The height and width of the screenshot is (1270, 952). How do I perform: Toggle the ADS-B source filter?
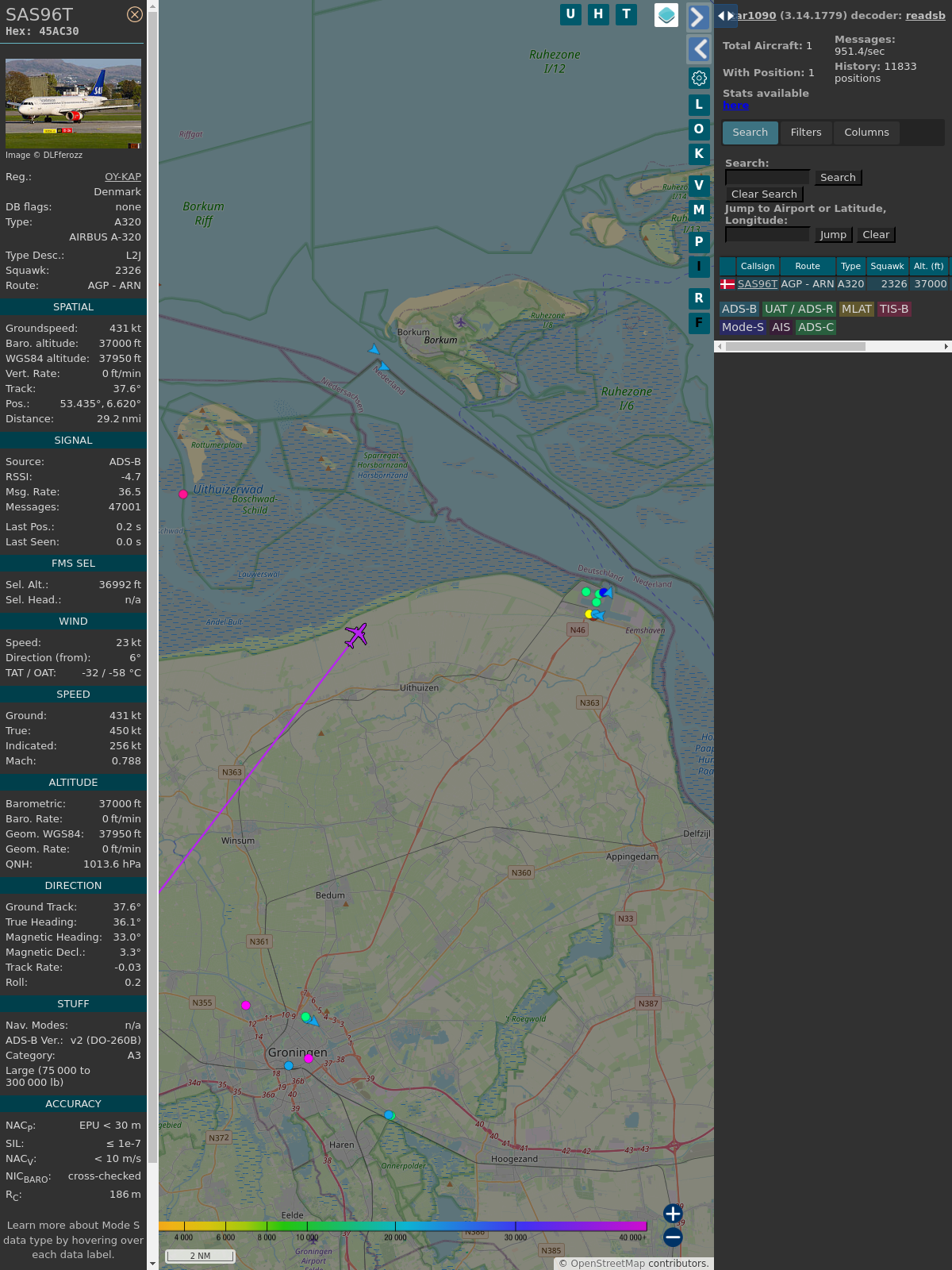pyautogui.click(x=739, y=309)
